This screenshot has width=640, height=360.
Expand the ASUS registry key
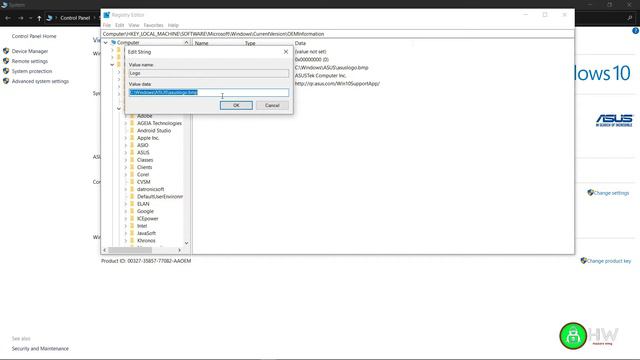pos(126,153)
